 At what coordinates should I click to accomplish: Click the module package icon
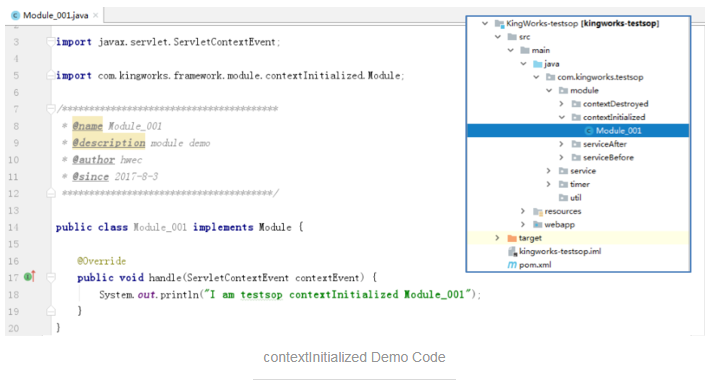[x=563, y=91]
